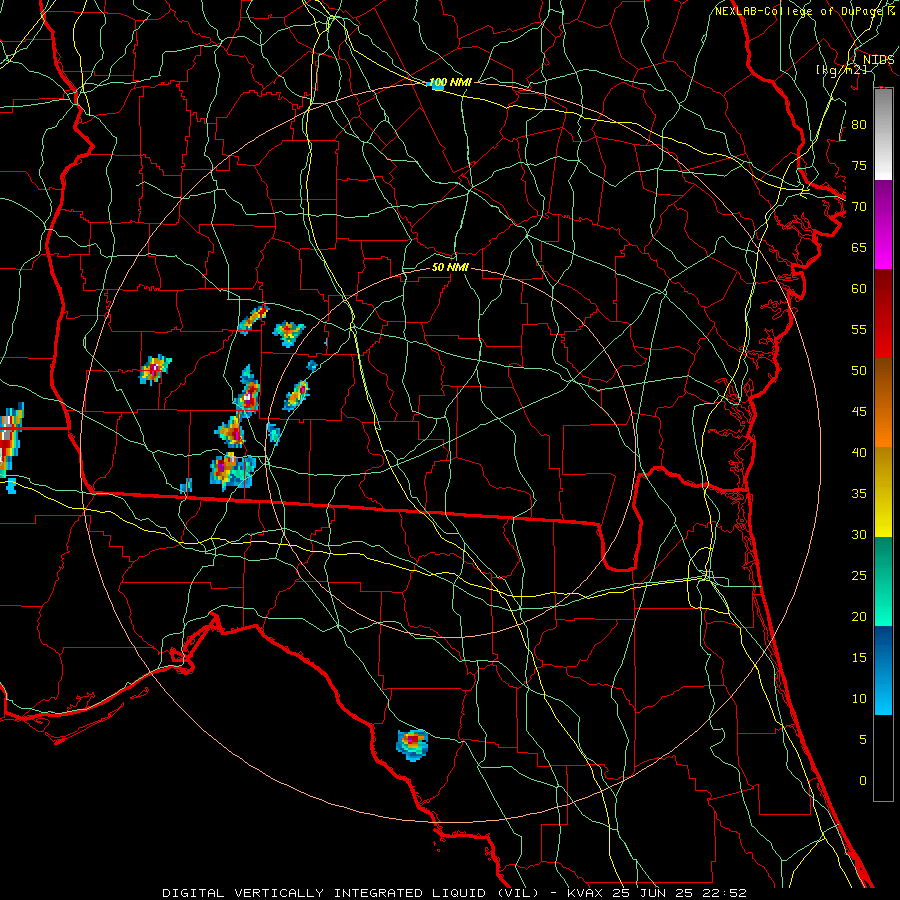Viewport: 900px width, 900px height.
Task: Click the [kg/m2] units label
Action: coord(841,70)
